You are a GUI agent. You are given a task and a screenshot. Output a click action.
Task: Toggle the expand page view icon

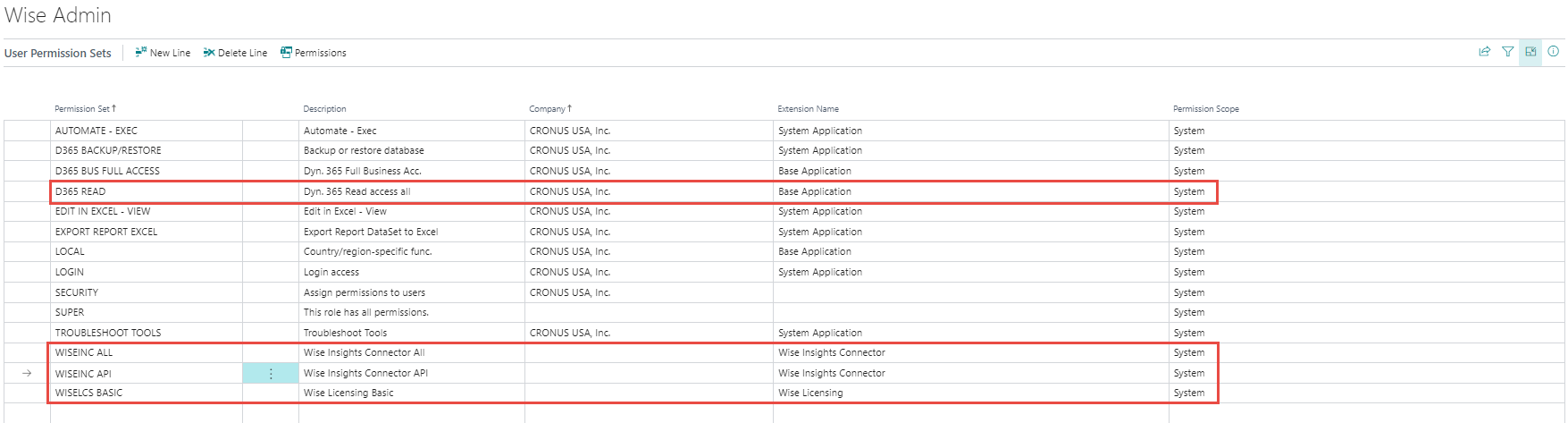[x=1530, y=52]
